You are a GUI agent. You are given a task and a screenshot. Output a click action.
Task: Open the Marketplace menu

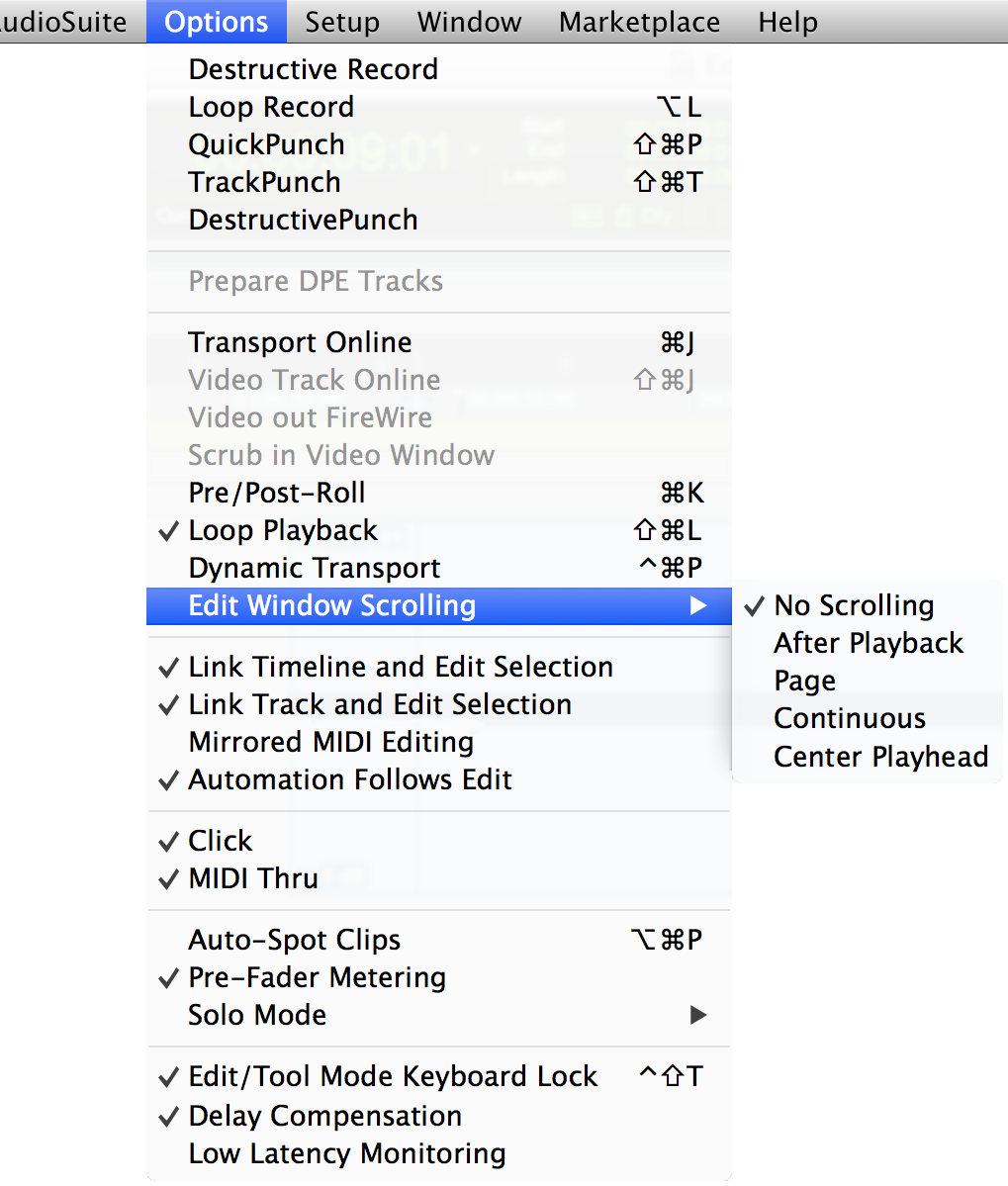point(638,22)
